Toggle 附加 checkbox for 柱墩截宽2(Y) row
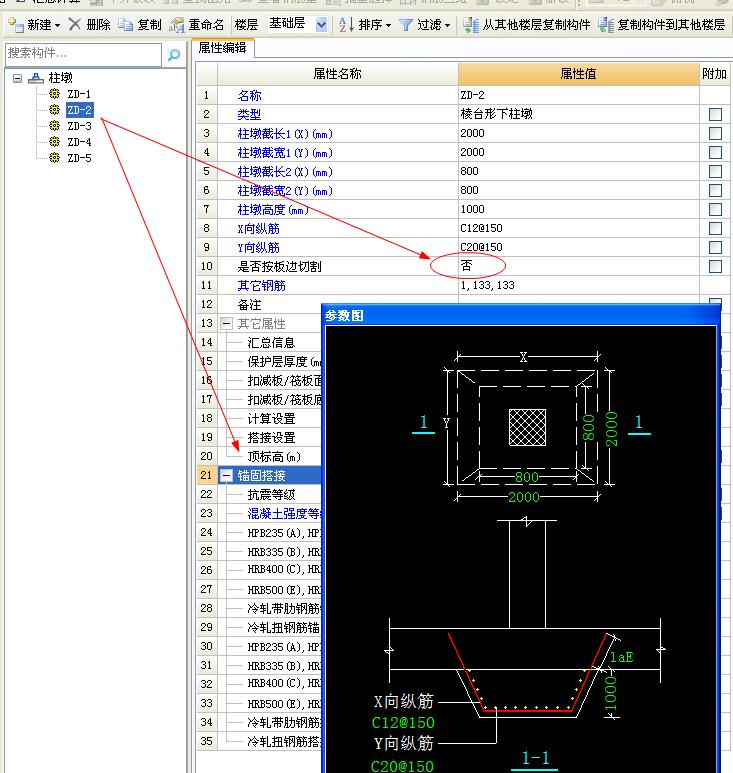733x773 pixels. [x=715, y=190]
